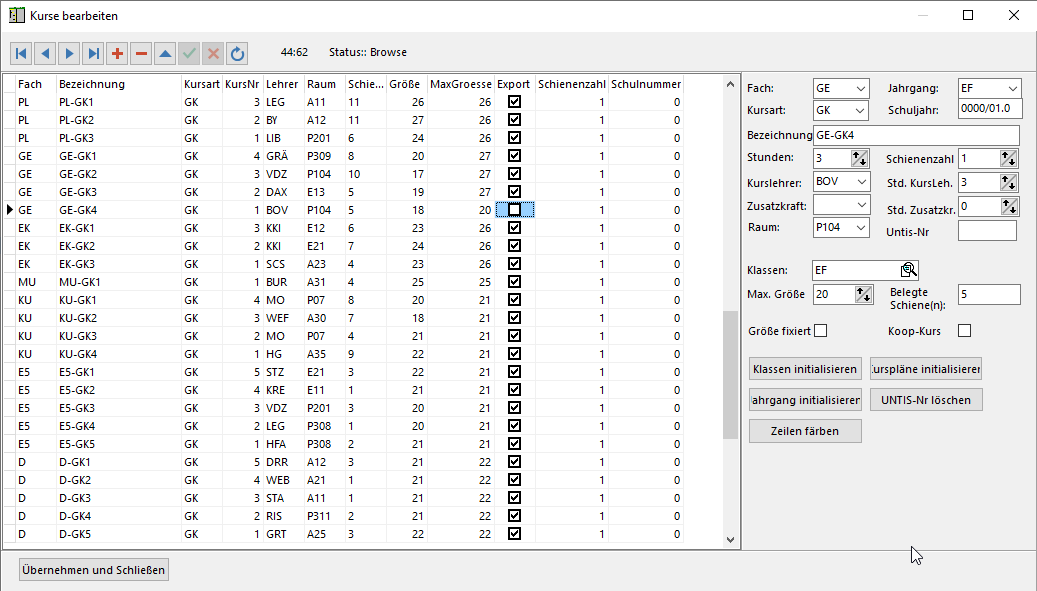Click into the Untis-Nr input field
Screen dimensions: 1037x591
click(987, 231)
